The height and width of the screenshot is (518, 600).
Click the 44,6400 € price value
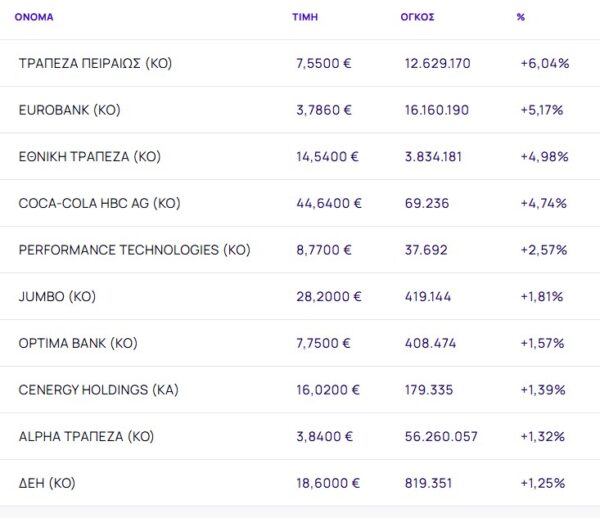(x=328, y=203)
